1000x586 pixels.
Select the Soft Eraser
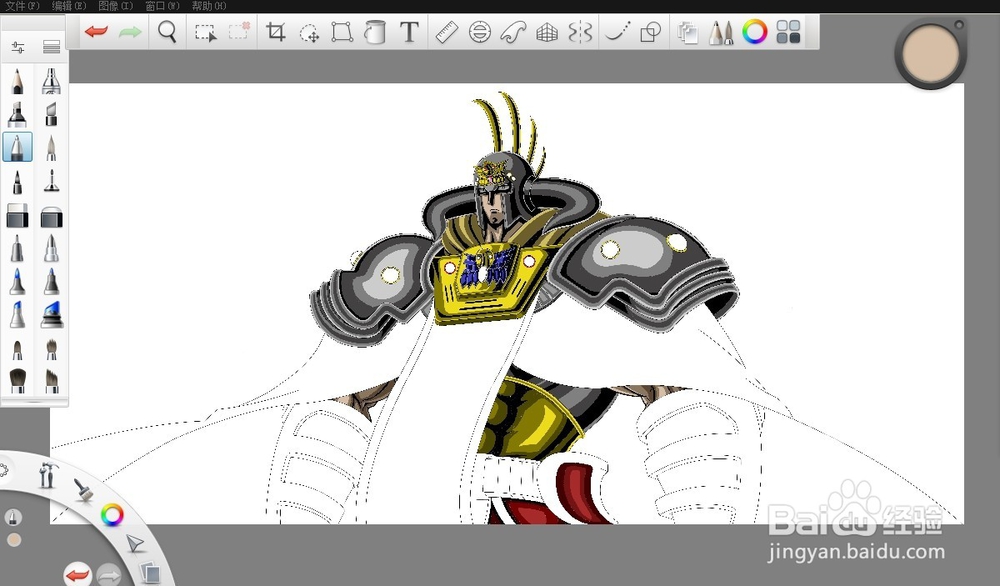51,217
